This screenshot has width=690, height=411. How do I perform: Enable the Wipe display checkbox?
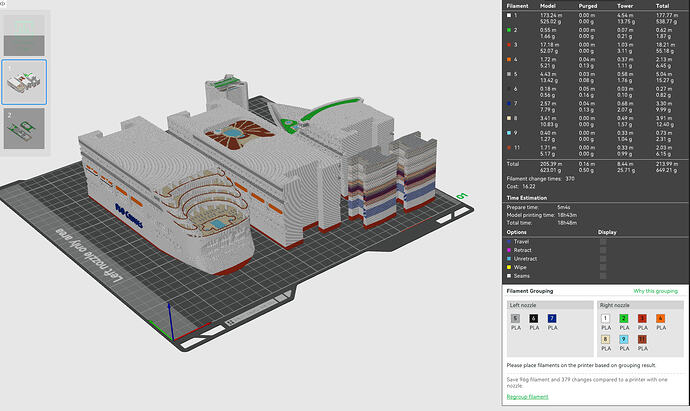coord(603,267)
